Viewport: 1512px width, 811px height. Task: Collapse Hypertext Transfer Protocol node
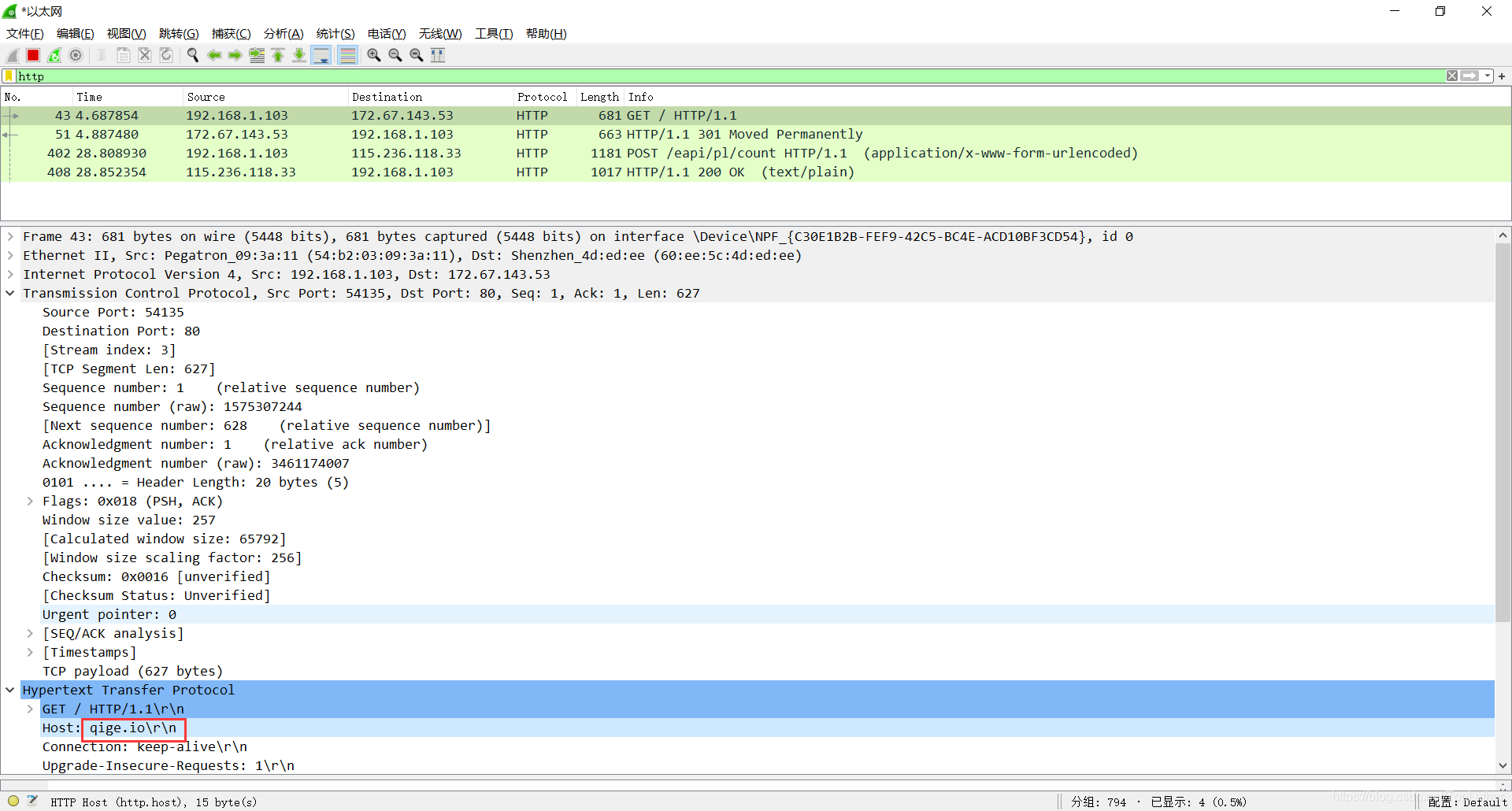tap(10, 690)
